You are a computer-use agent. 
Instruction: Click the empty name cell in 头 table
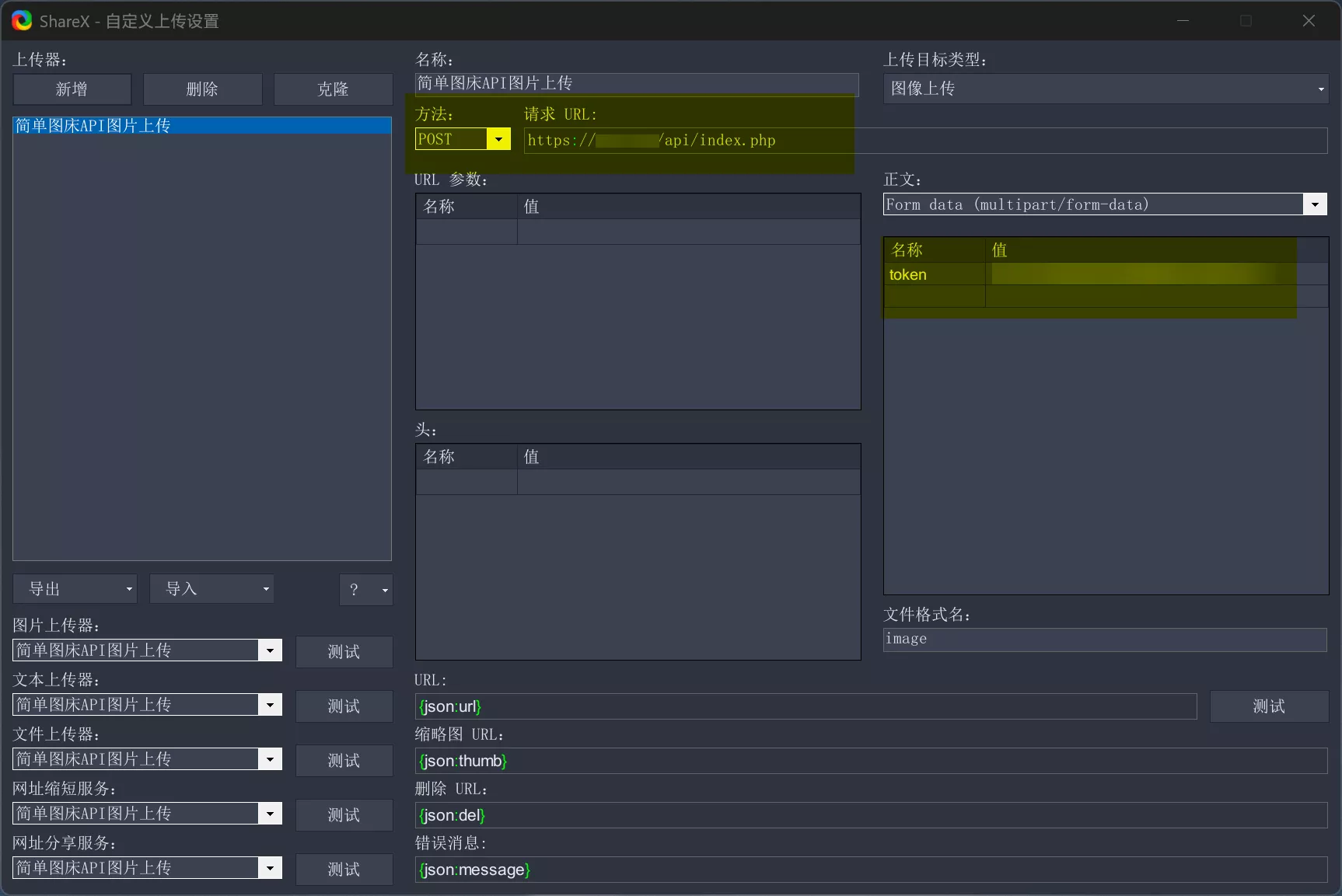pyautogui.click(x=467, y=482)
